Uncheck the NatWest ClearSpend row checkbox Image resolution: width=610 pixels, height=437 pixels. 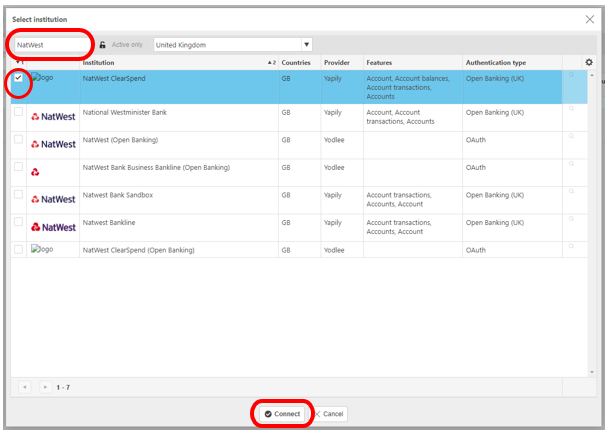(x=19, y=78)
